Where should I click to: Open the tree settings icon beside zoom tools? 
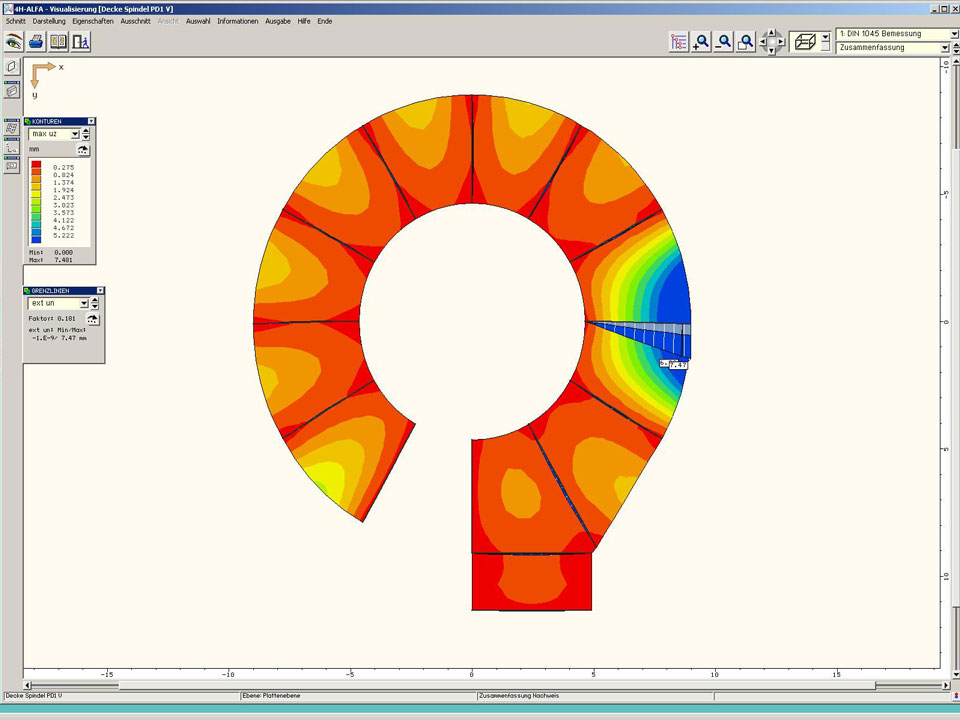(679, 42)
